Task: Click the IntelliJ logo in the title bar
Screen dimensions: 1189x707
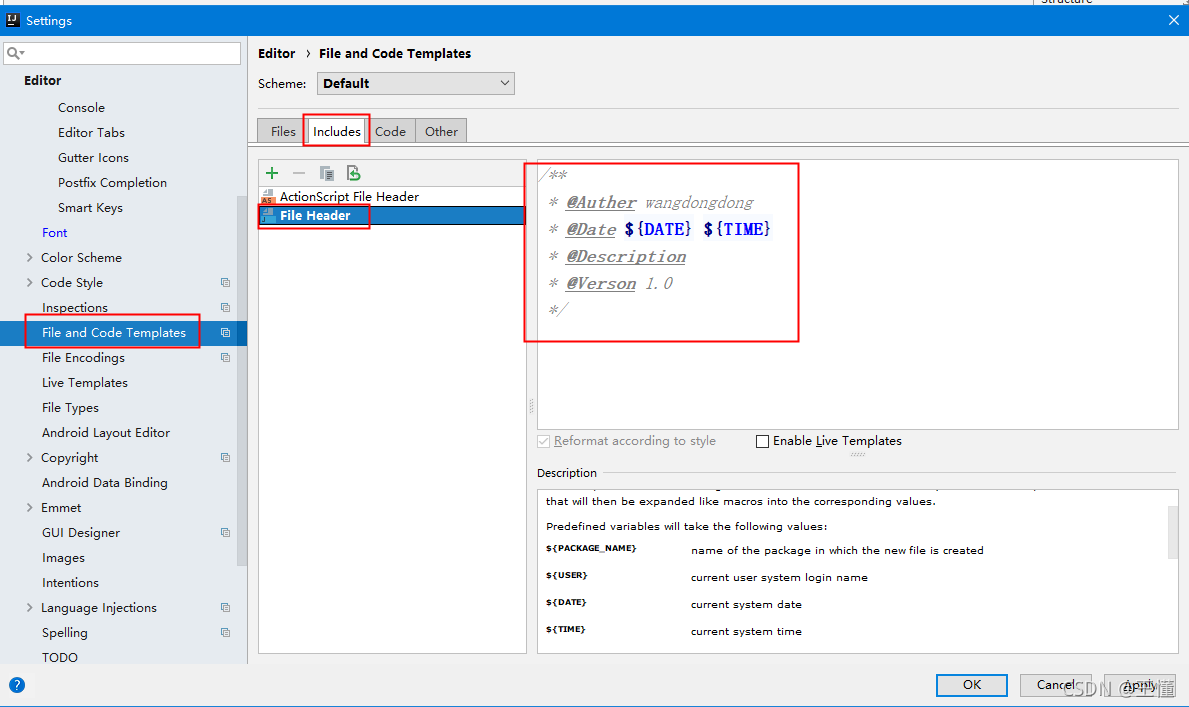Action: (13, 20)
